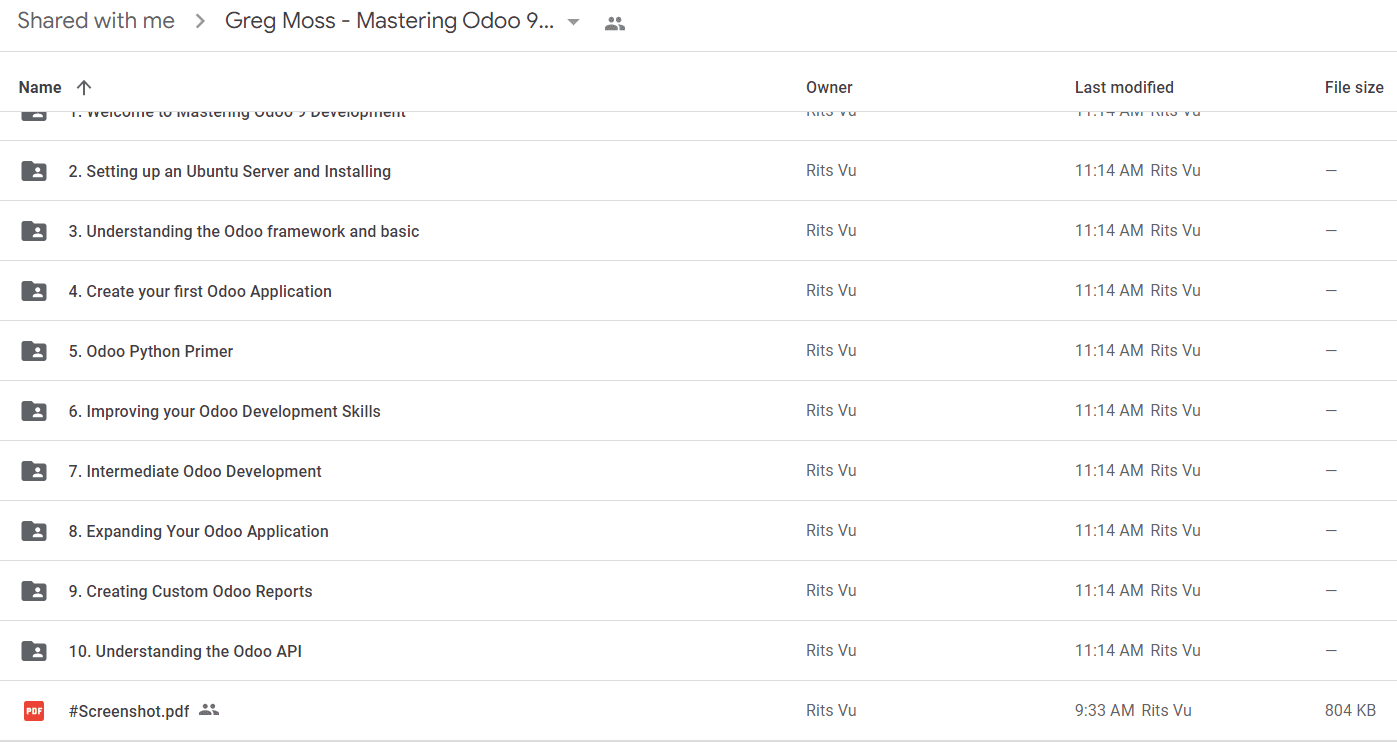
Task: Click shared icon next to #Screenshot.pdf name
Action: [208, 710]
